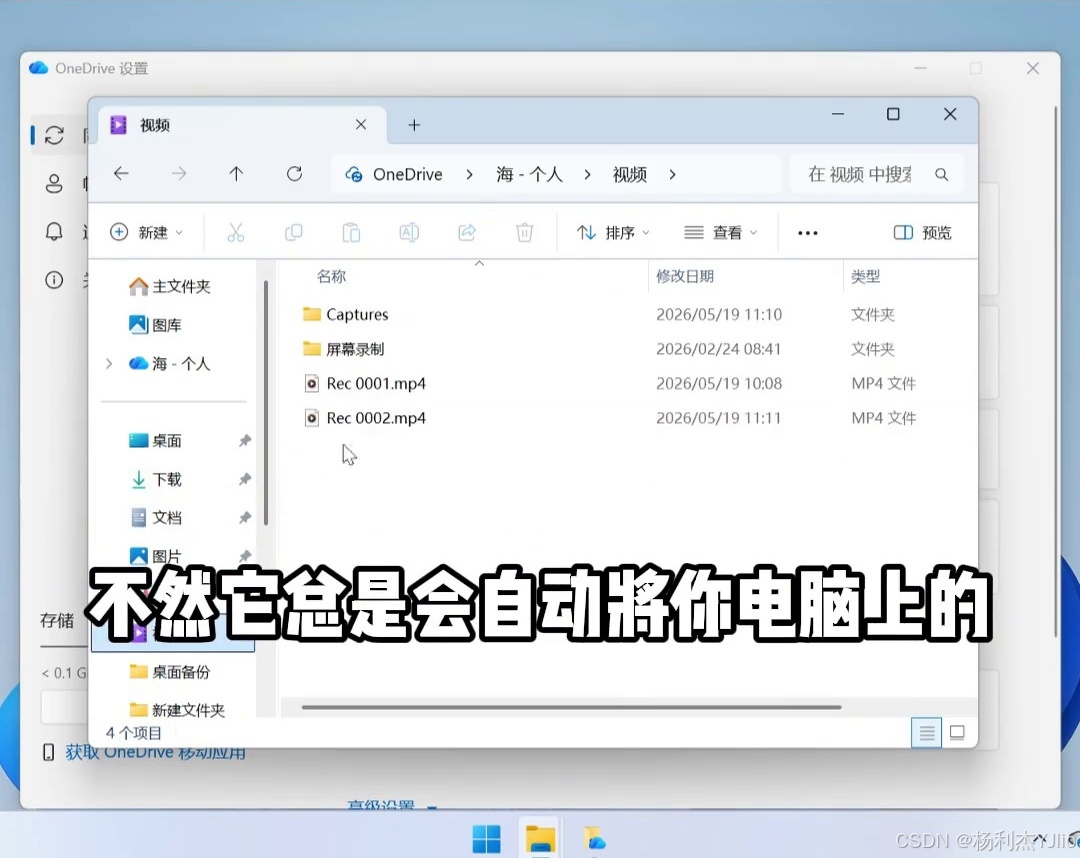Image resolution: width=1080 pixels, height=858 pixels.
Task: Click the OneDrive cloud icon in address bar
Action: click(x=354, y=174)
